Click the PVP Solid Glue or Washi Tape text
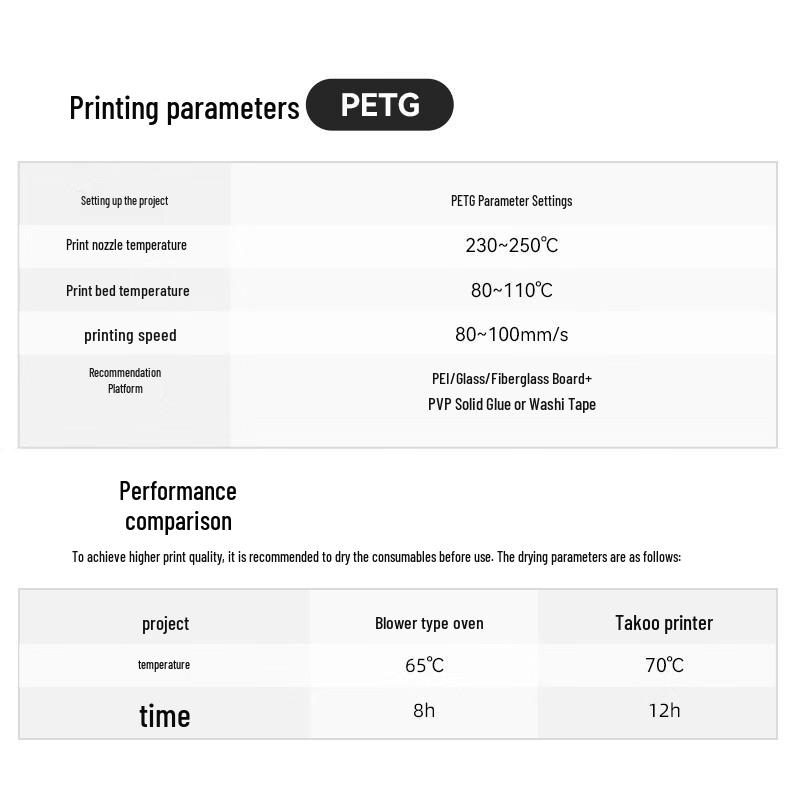Viewport: 800px width, 800px height. pos(512,405)
